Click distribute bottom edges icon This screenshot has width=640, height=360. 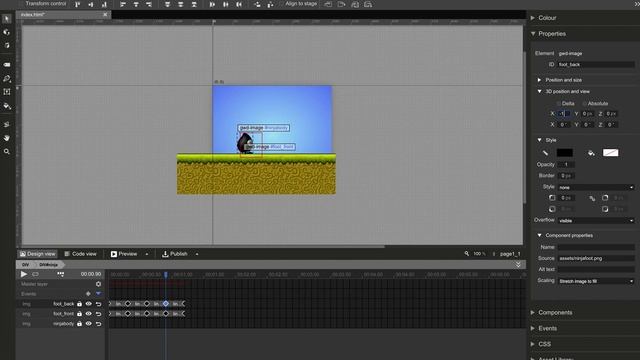(x=194, y=4)
